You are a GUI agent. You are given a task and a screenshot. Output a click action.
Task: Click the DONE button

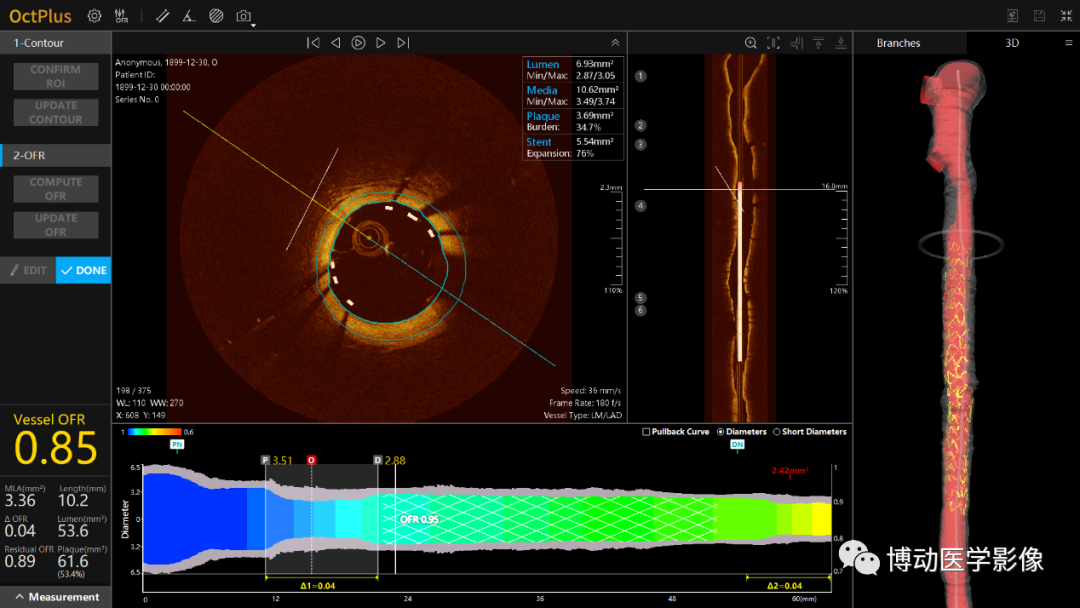coord(83,270)
